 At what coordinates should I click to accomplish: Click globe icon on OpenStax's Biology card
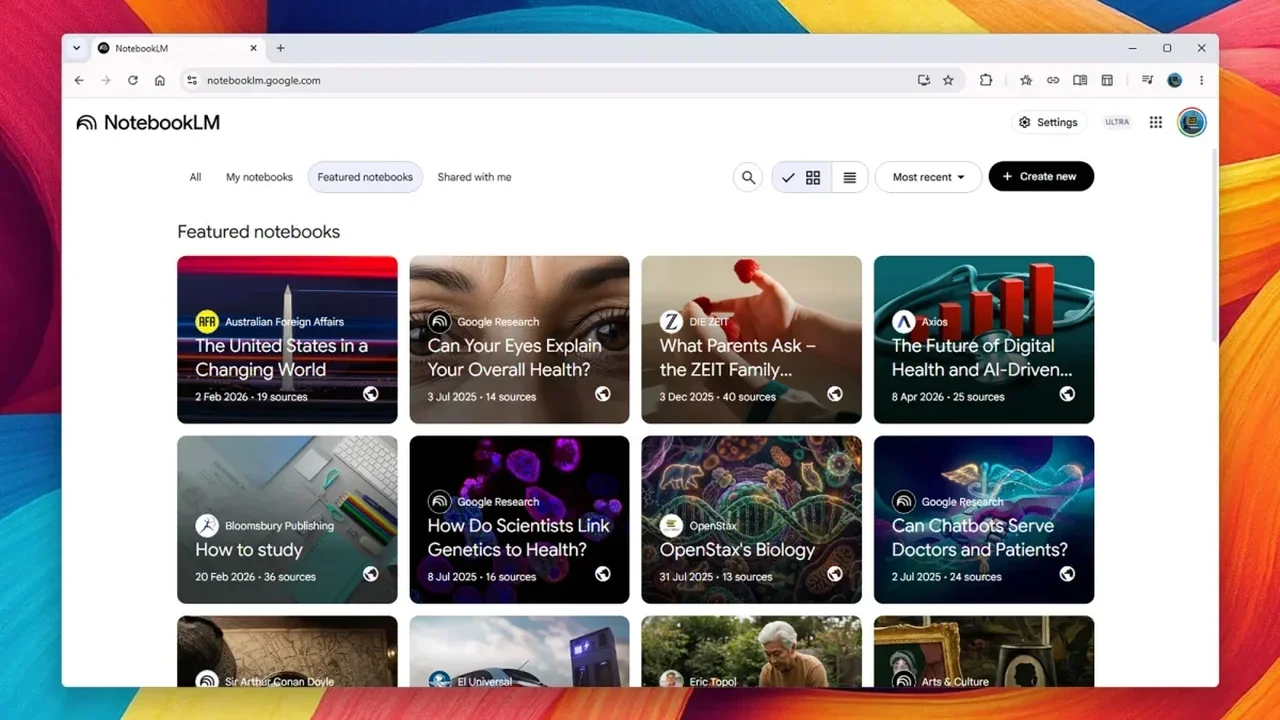point(835,574)
